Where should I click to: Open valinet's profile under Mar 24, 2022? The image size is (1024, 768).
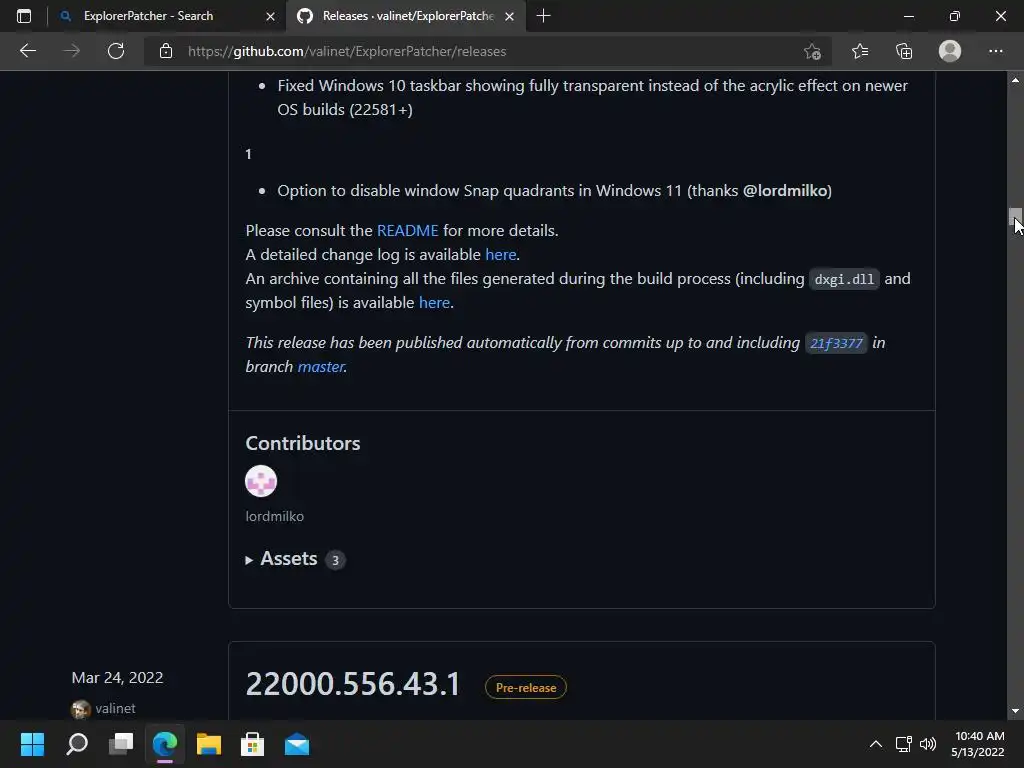[x=115, y=708]
